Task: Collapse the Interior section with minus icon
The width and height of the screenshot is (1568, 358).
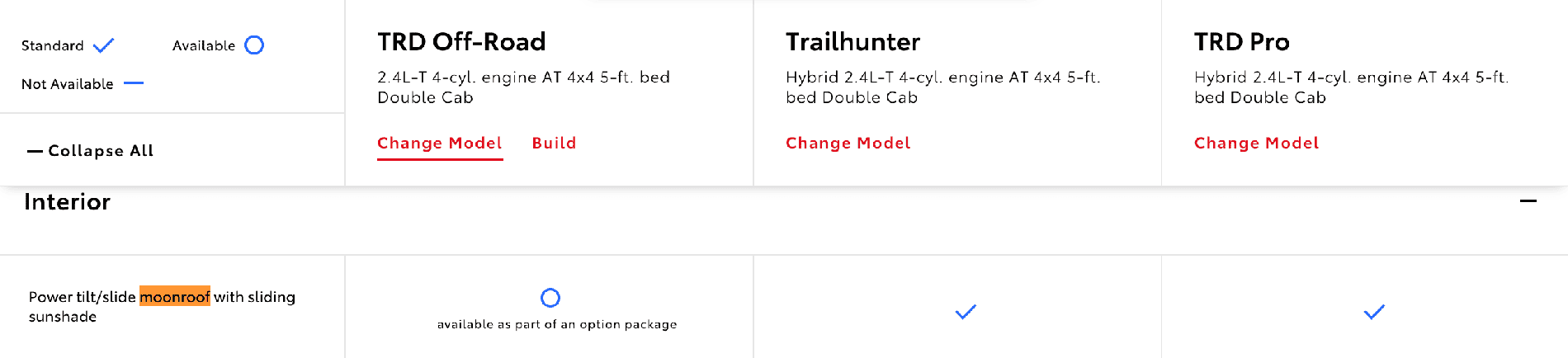Action: tap(1528, 201)
